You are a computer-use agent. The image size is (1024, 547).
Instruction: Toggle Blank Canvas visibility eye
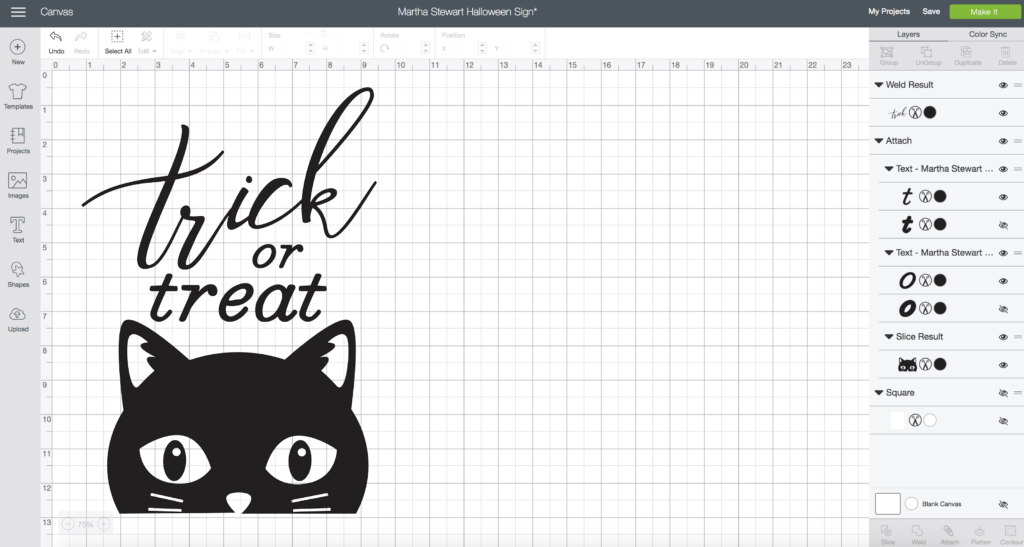pos(1002,505)
